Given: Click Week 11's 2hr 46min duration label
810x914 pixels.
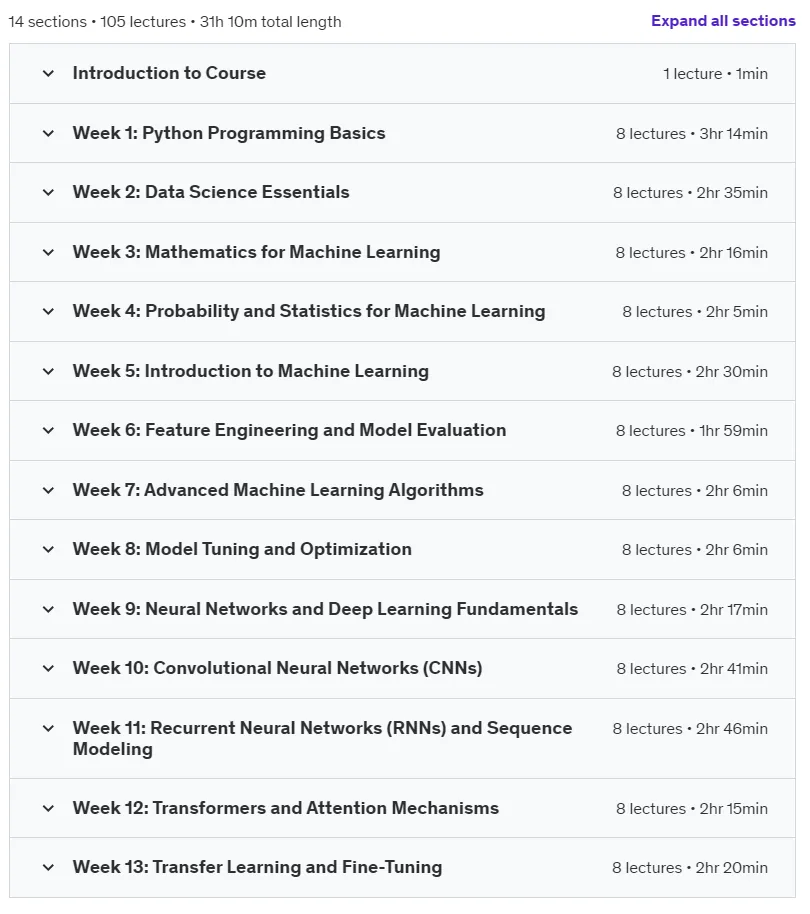Looking at the screenshot, I should coord(732,729).
